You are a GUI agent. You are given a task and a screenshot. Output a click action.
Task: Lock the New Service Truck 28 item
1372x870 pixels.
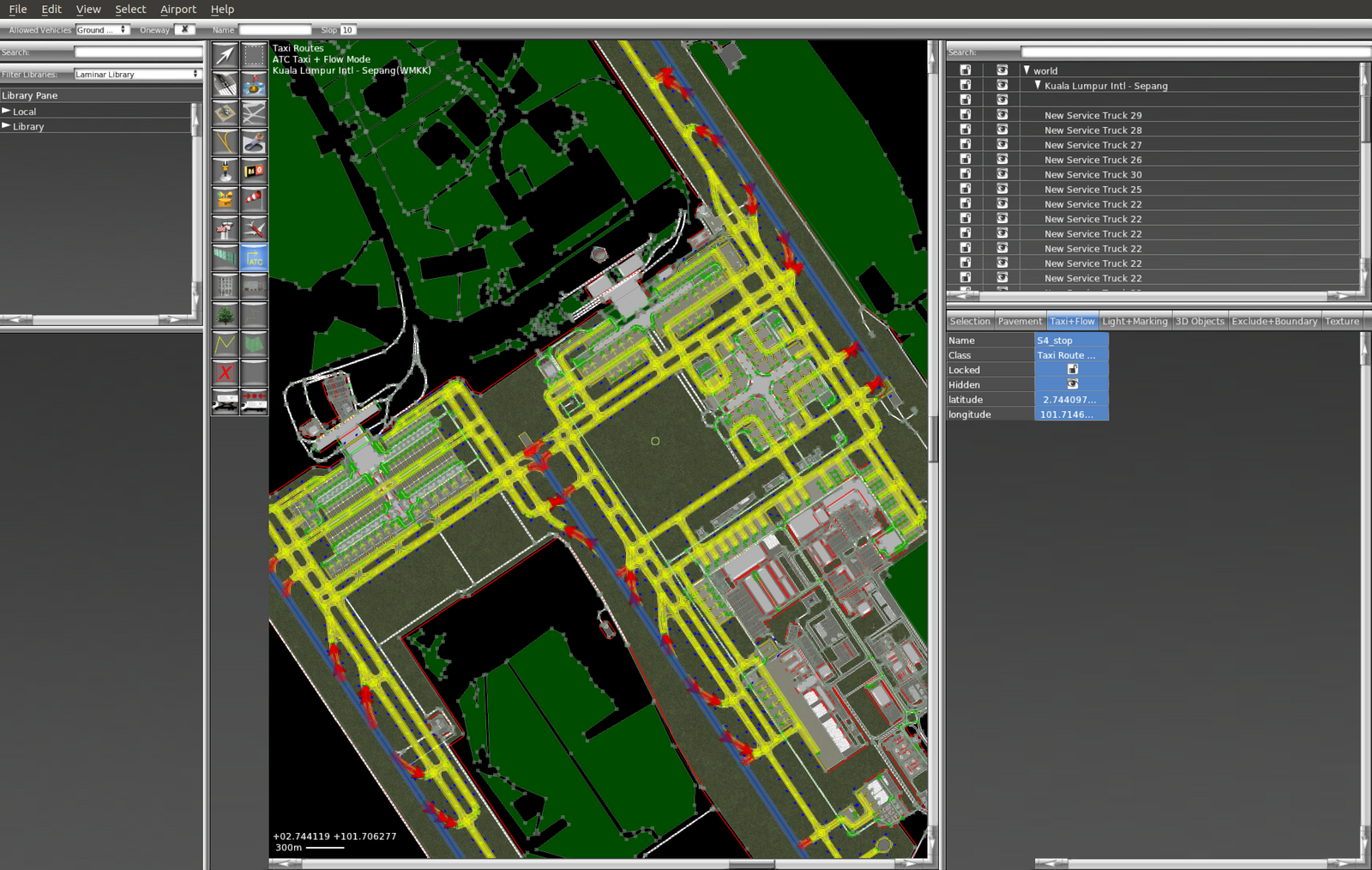[966, 130]
